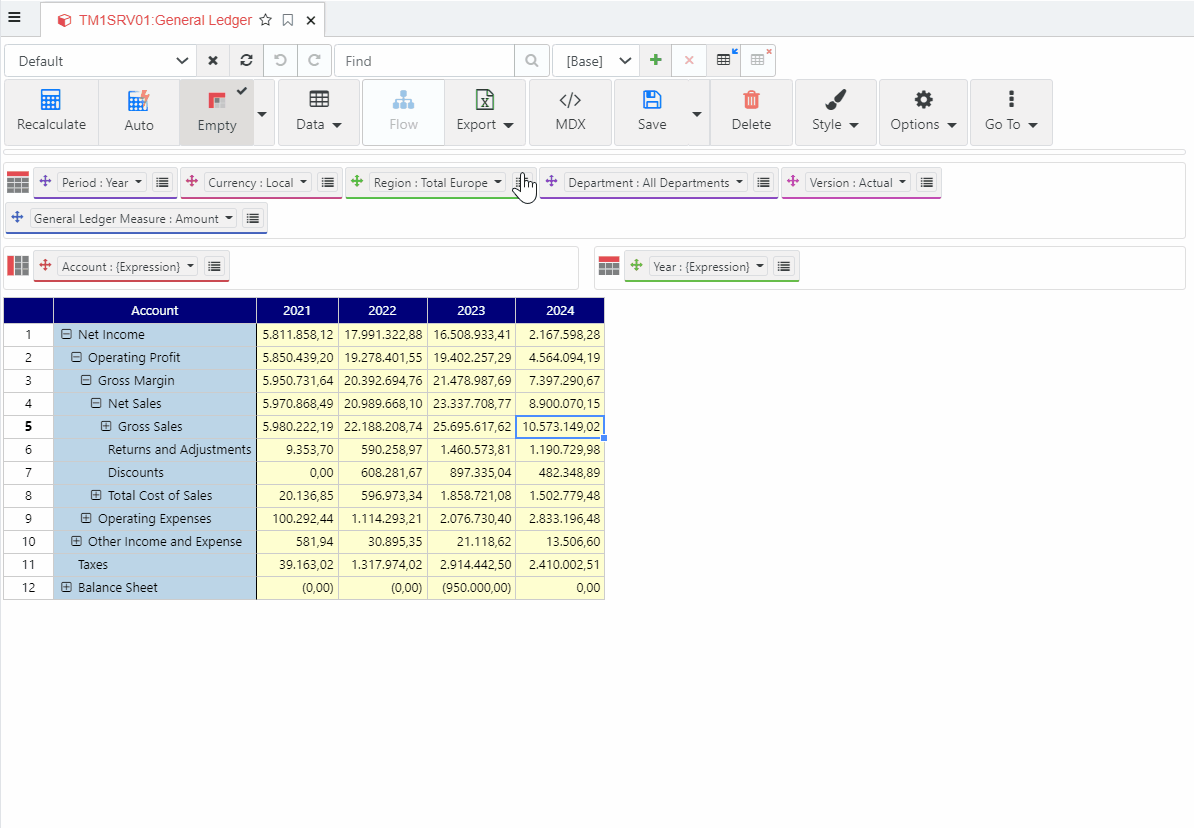Toggle the Empty suppress zeros button
Viewport: 1194px width, 828px height.
(217, 112)
